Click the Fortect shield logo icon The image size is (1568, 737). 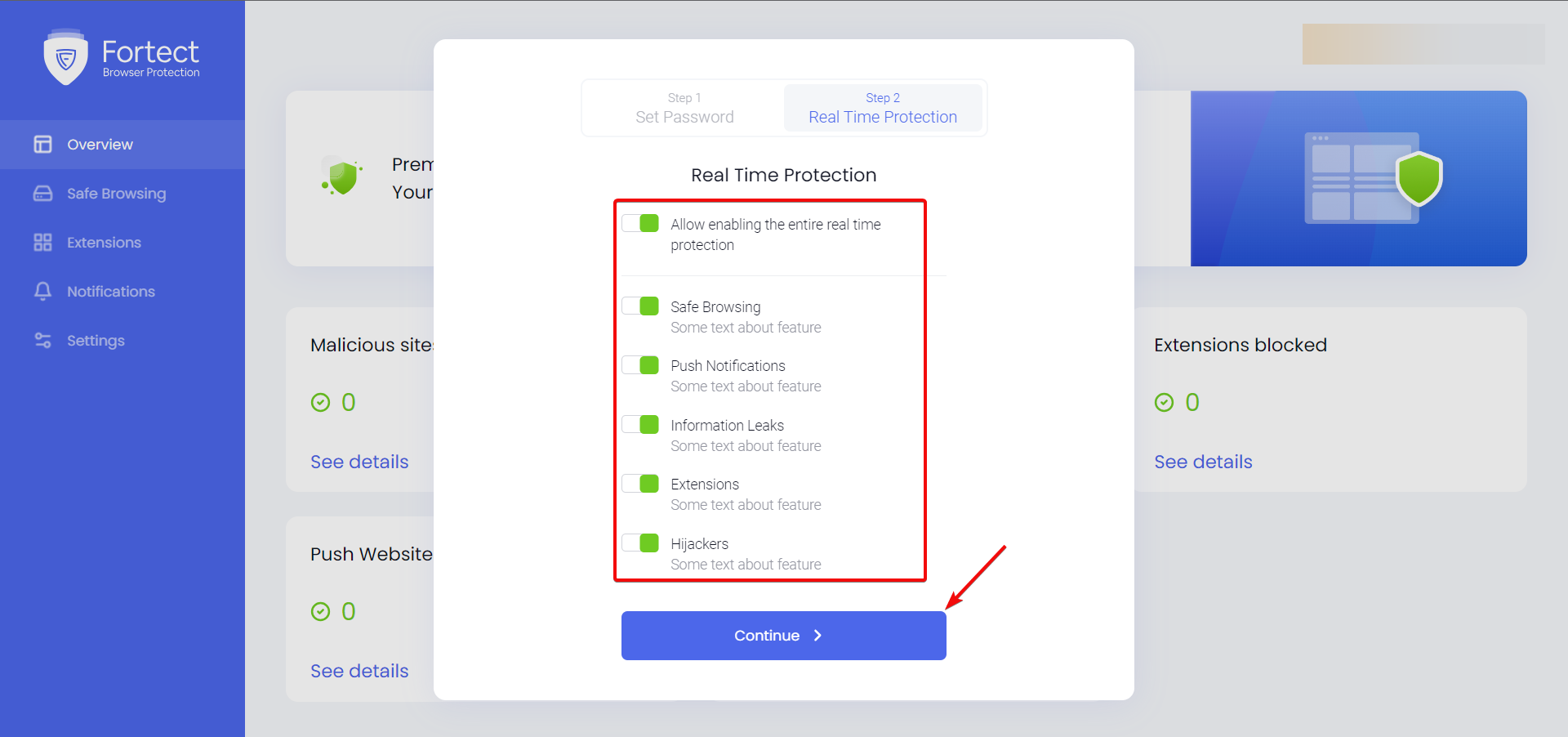pyautogui.click(x=65, y=57)
